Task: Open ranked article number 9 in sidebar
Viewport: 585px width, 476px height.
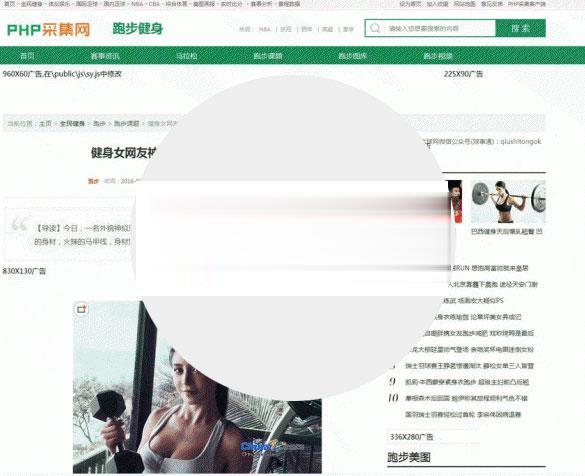Action: pyautogui.click(x=467, y=382)
